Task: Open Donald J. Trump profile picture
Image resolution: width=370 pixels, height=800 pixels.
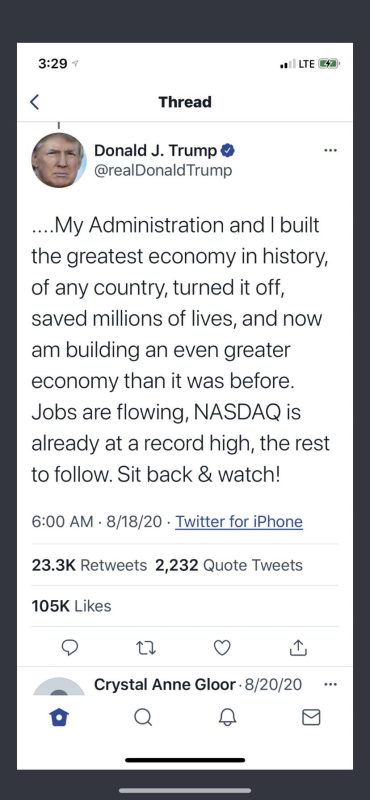Action: (x=59, y=160)
